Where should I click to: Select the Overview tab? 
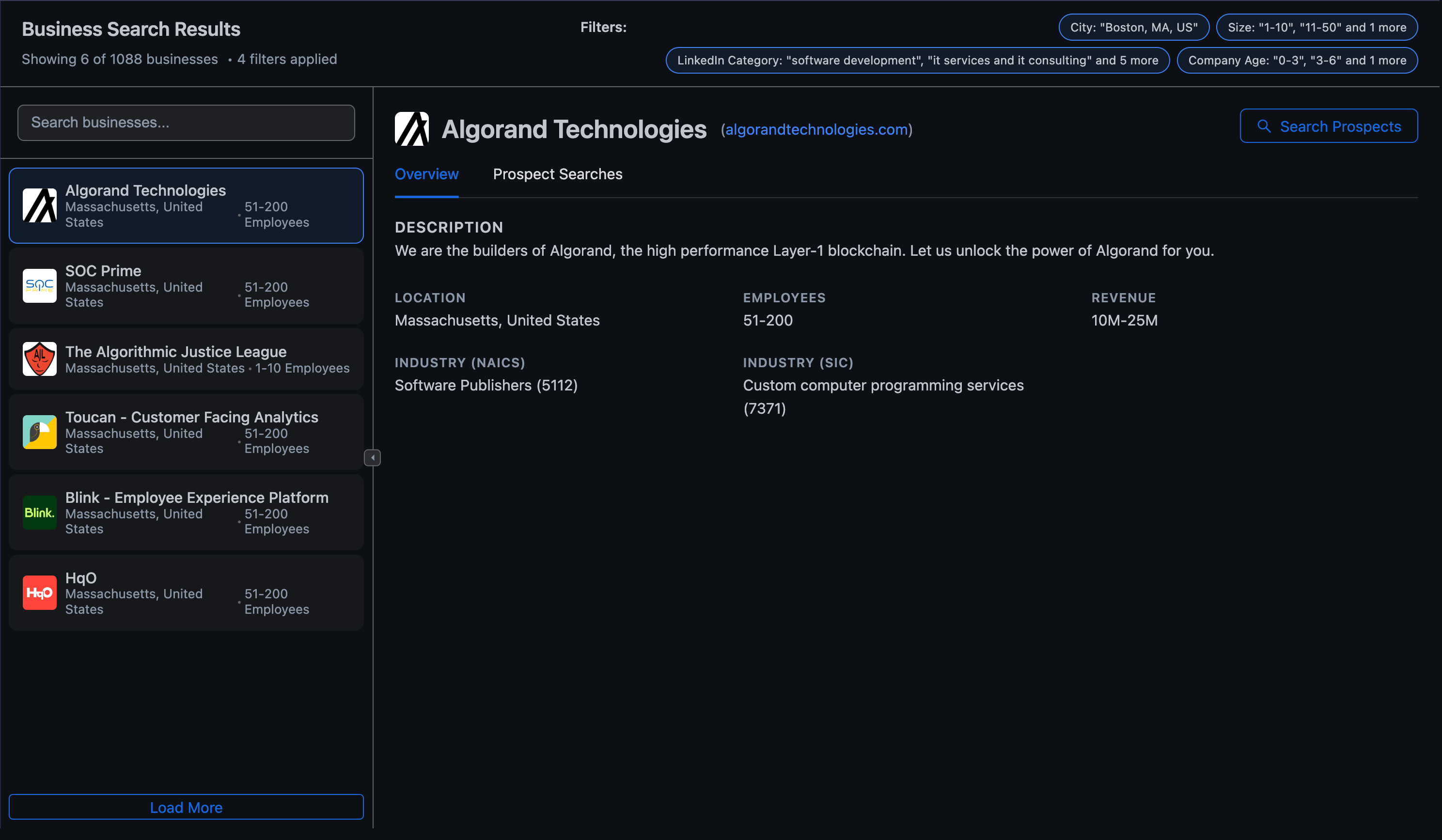tap(426, 174)
